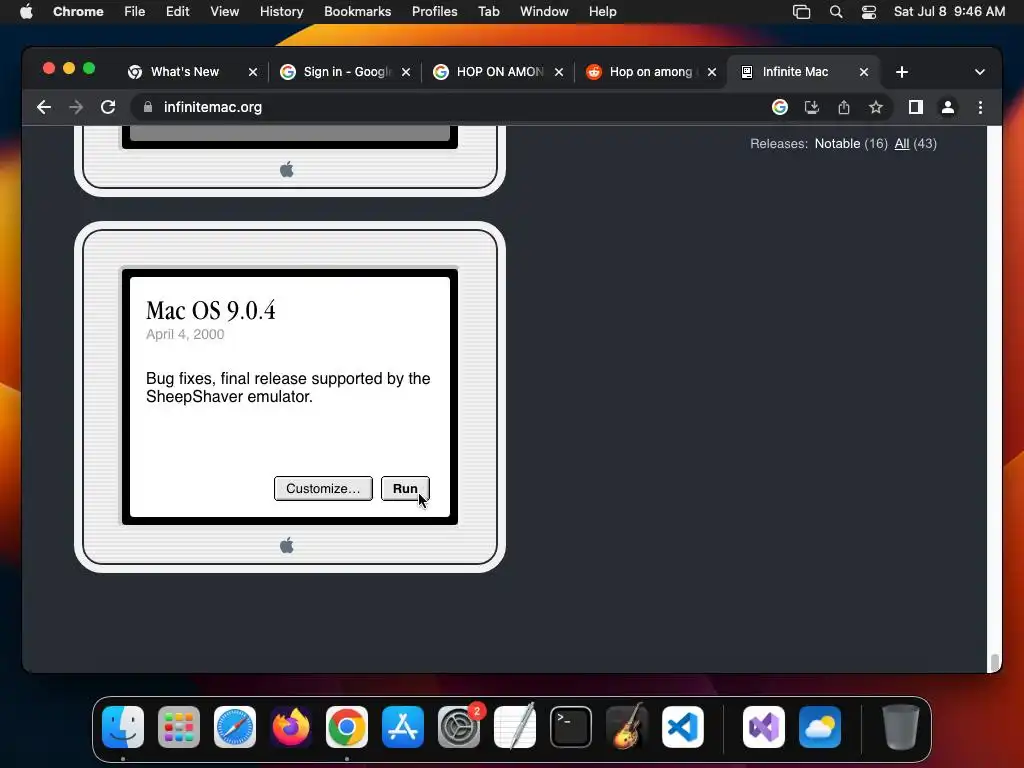1024x768 pixels.
Task: Open the Chrome app menu
Action: tap(78, 12)
